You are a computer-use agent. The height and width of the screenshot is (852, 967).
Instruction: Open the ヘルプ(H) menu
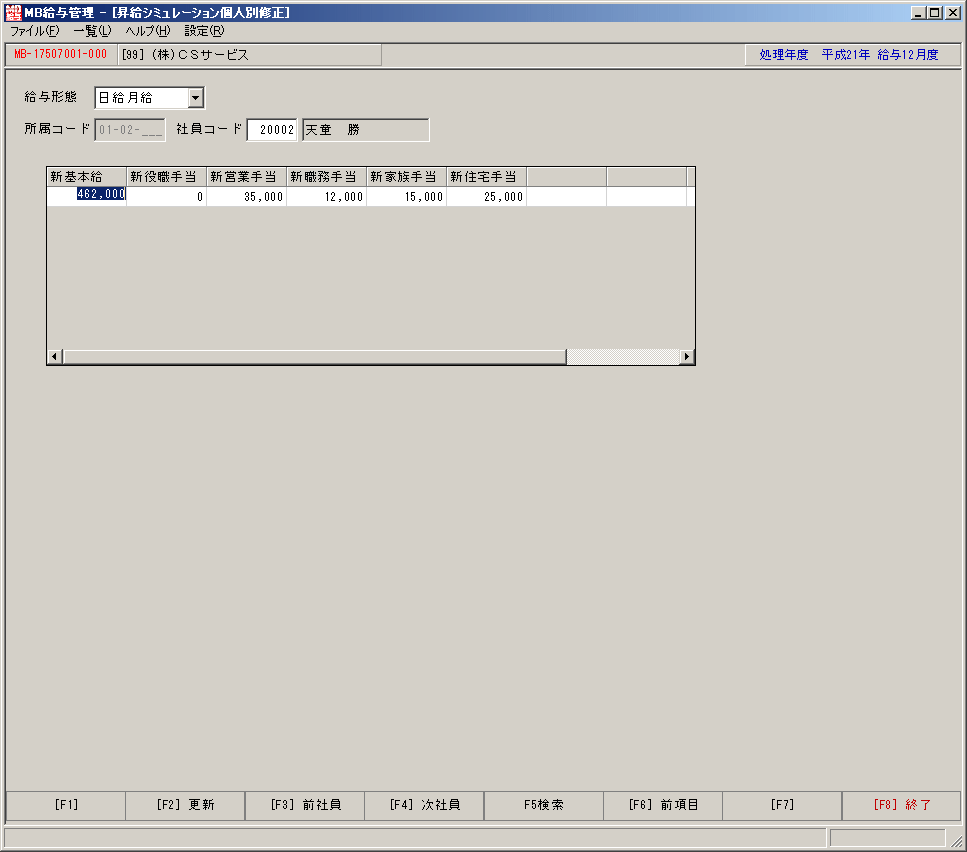(147, 31)
